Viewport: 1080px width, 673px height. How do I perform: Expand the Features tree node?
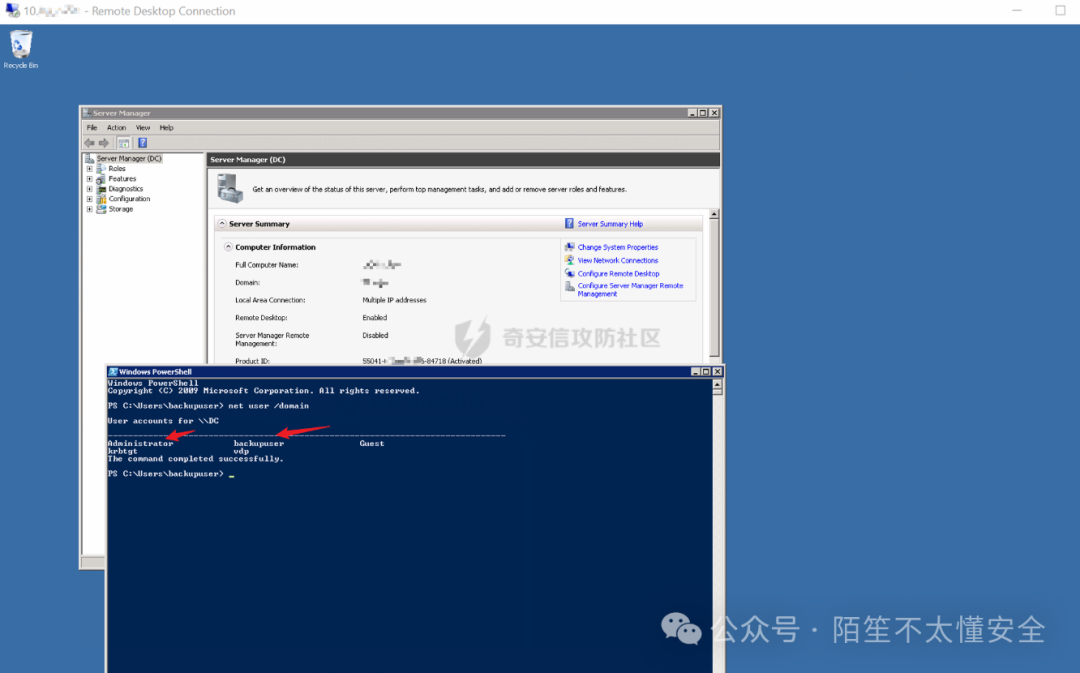90,178
